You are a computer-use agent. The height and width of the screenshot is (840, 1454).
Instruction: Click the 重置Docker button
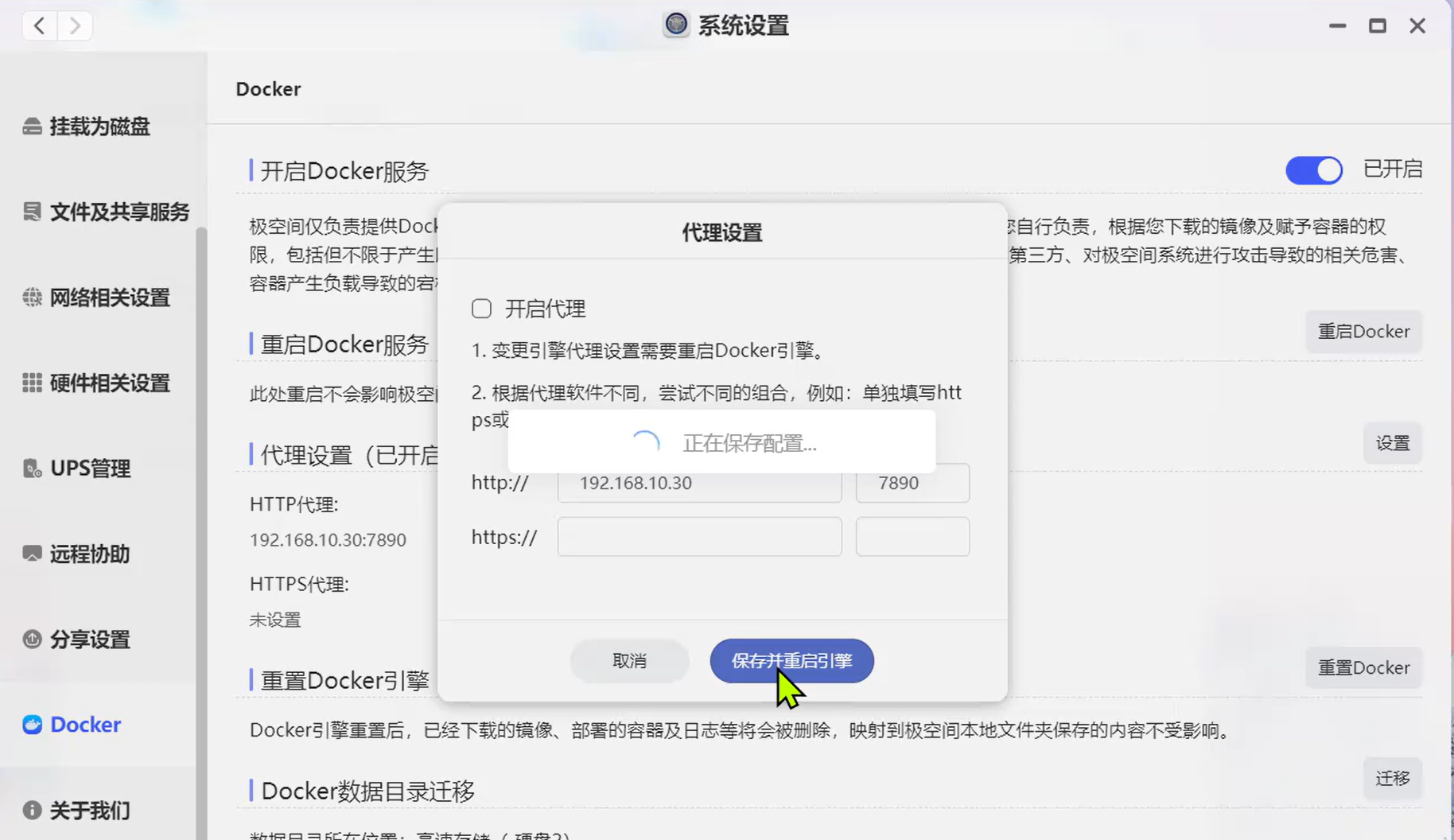click(1363, 668)
